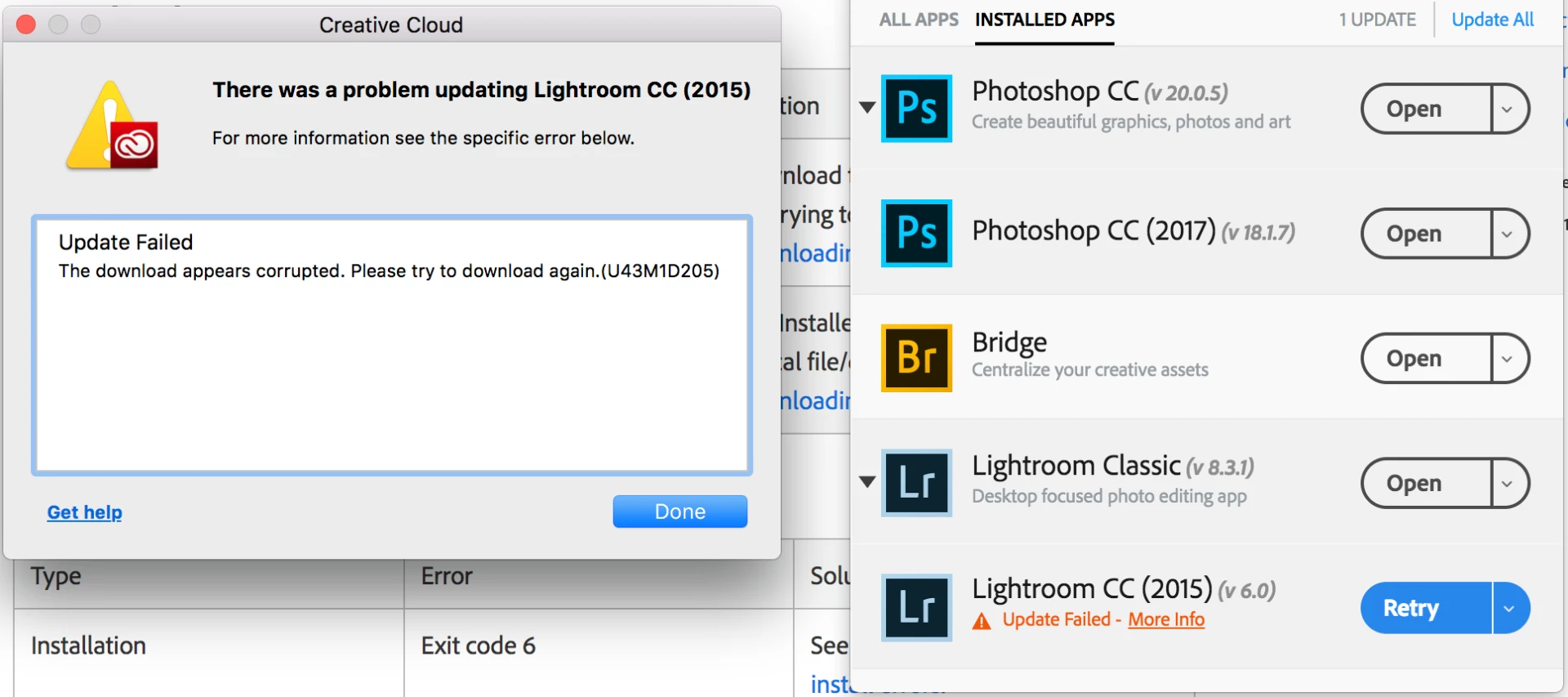Open dropdown arrow next to Retry button
1568x697 pixels.
1510,608
